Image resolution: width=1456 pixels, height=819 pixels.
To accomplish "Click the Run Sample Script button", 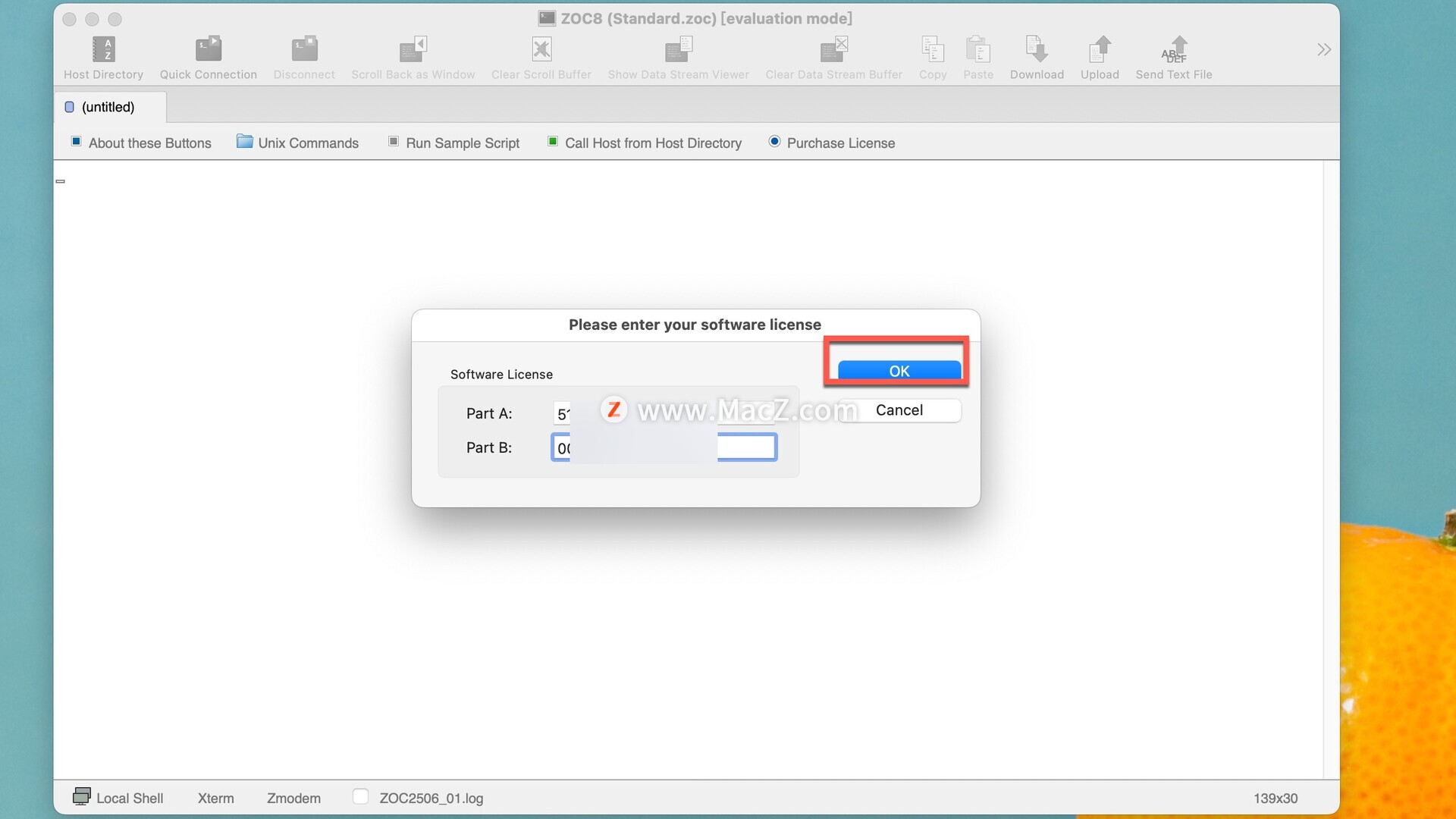I will (x=453, y=143).
